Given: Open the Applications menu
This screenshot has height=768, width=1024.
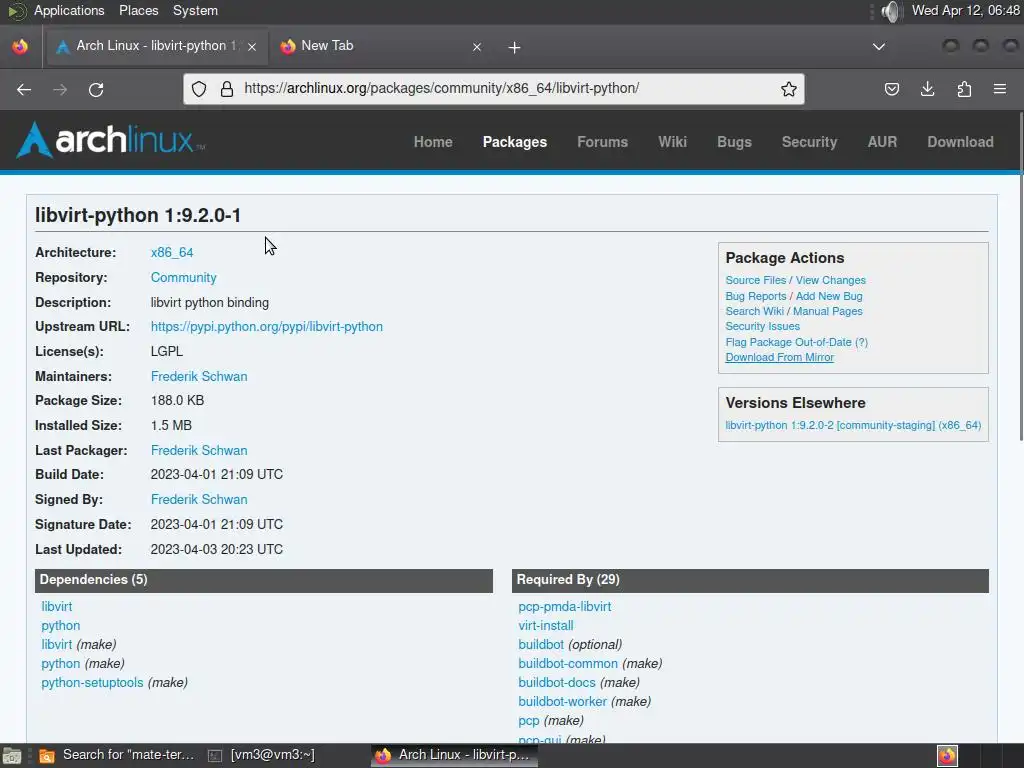Looking at the screenshot, I should (69, 10).
